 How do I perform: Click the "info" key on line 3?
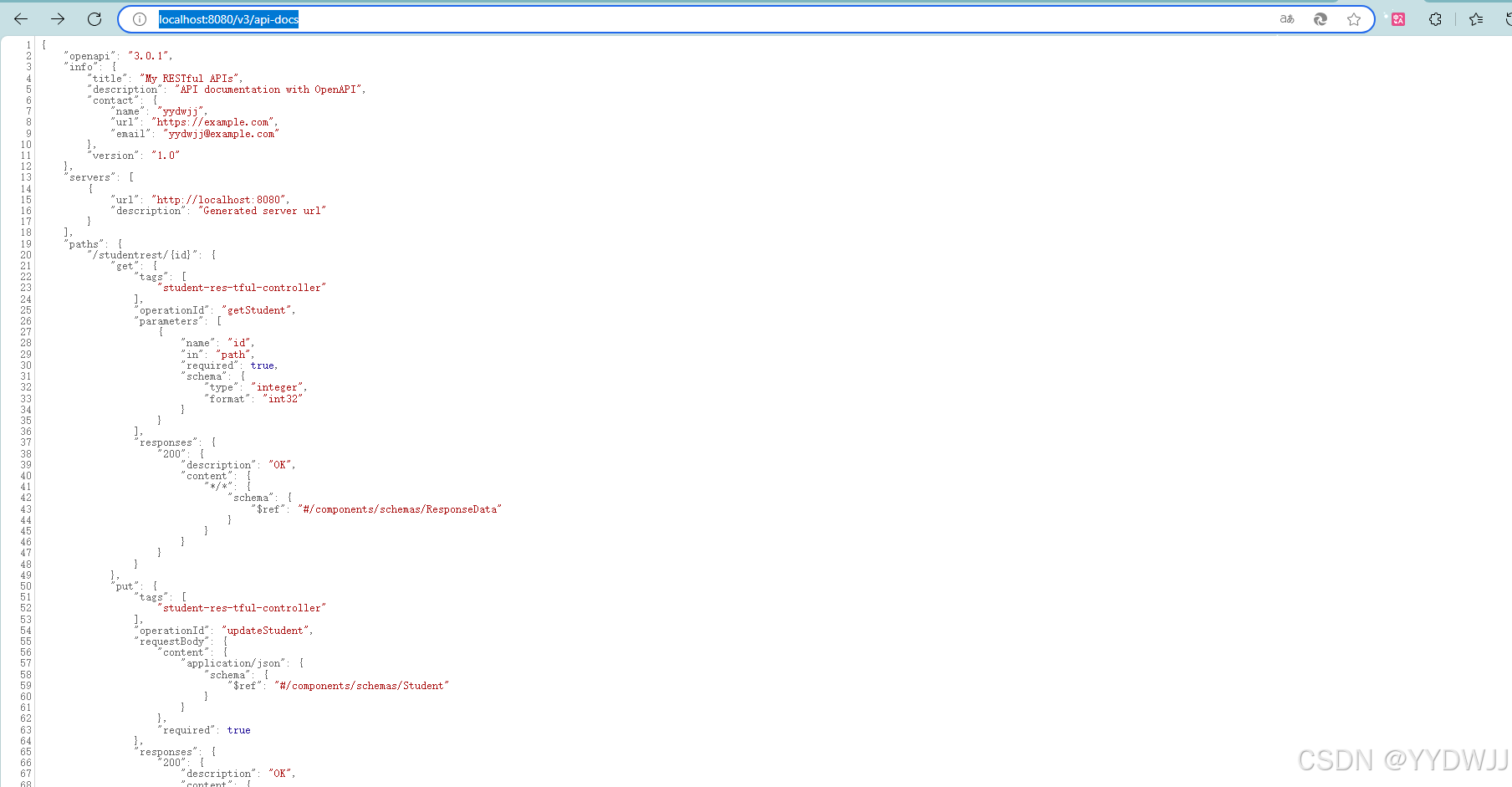(x=81, y=67)
